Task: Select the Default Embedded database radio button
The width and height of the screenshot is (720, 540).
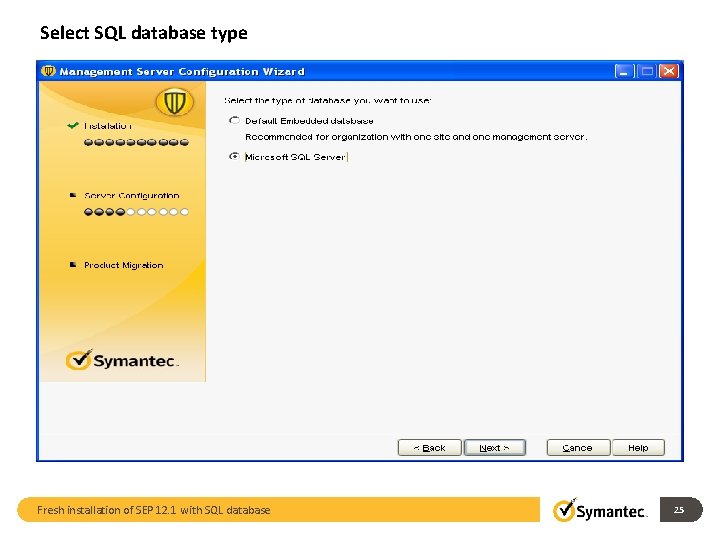Action: [234, 121]
